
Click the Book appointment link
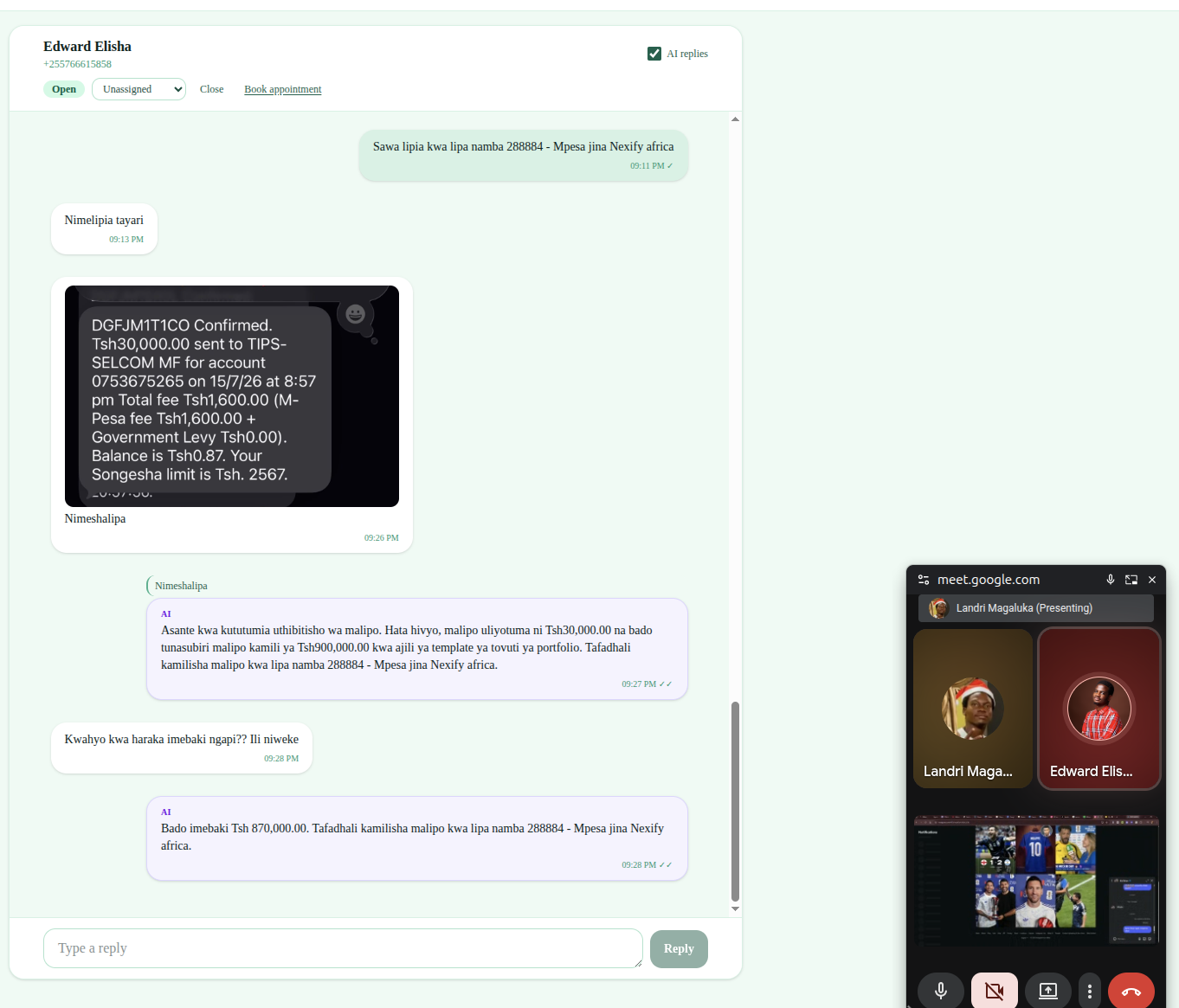pos(282,89)
